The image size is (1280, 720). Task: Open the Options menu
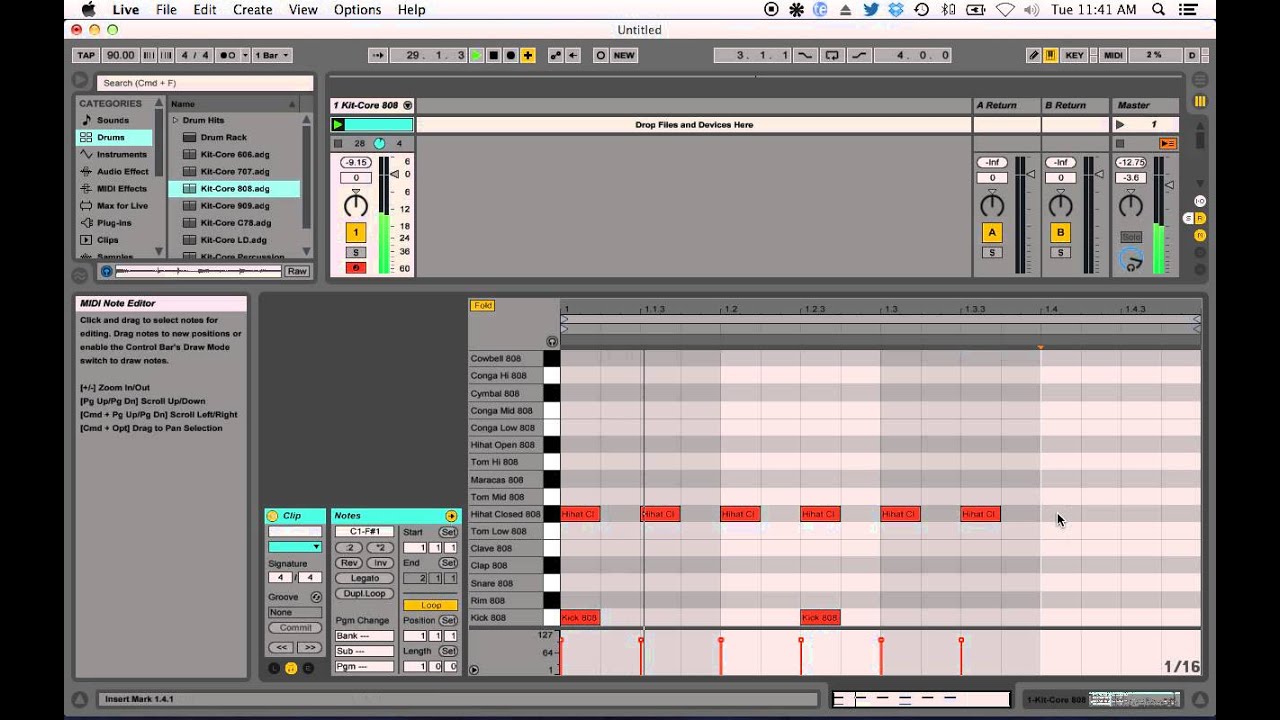pos(357,10)
